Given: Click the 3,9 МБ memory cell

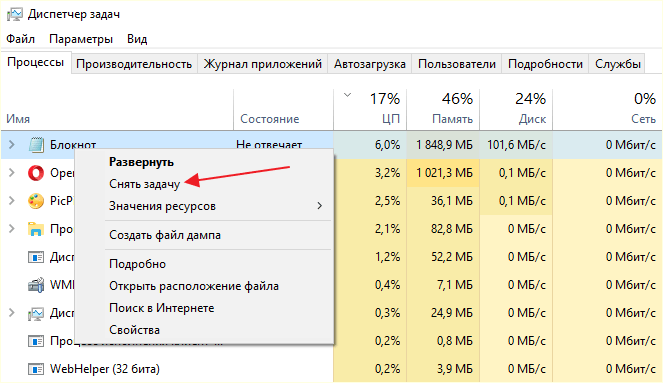Looking at the screenshot, I should [443, 369].
